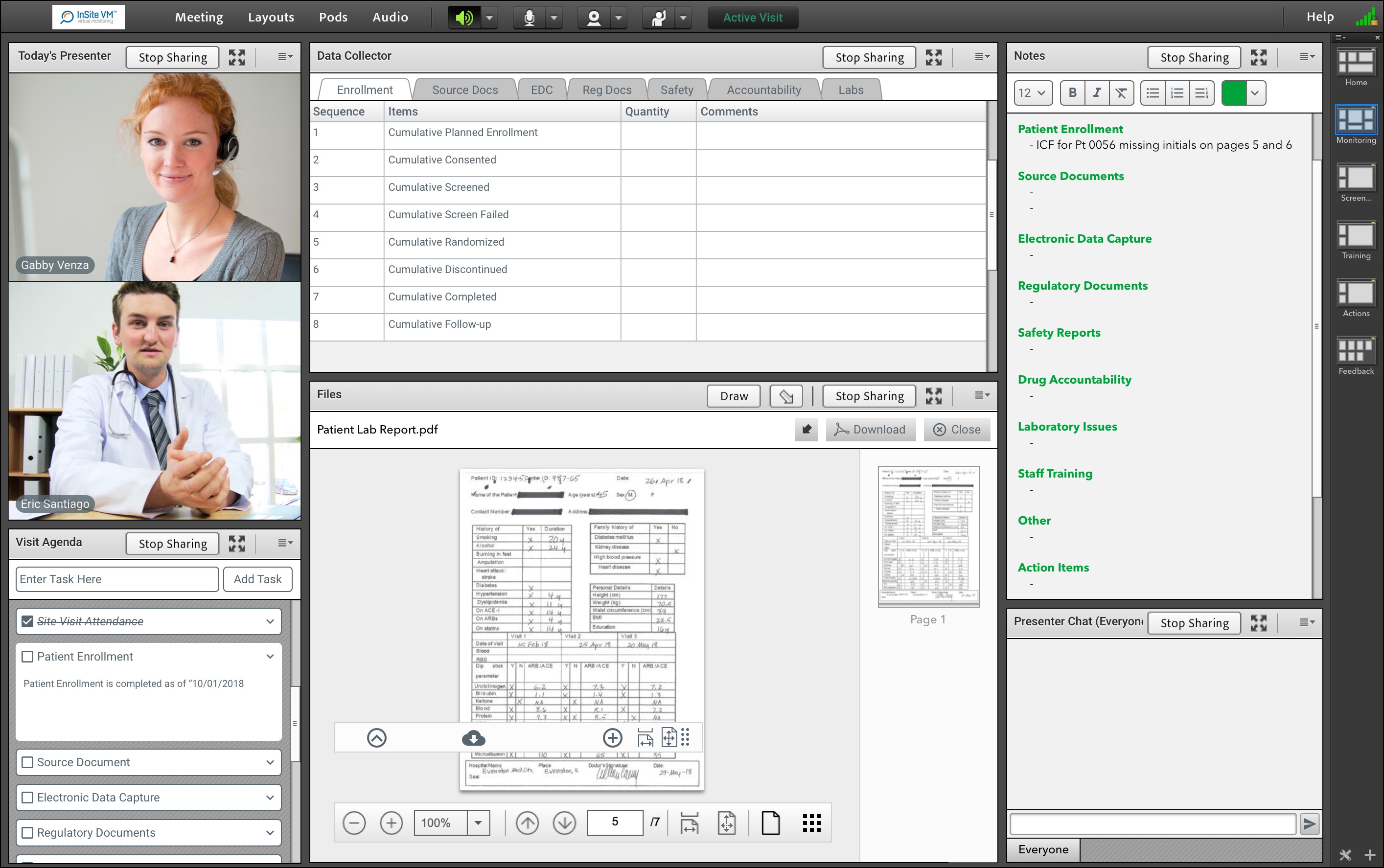Viewport: 1384px width, 868px height.
Task: Click the Draw button in Files pod
Action: coord(734,396)
